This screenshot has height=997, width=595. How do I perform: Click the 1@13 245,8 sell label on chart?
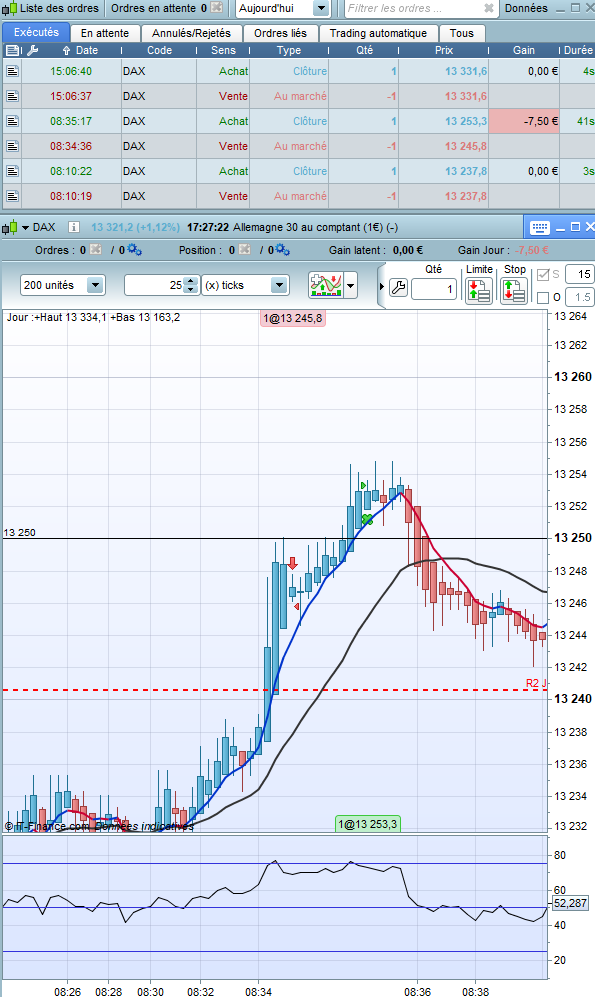[x=292, y=318]
